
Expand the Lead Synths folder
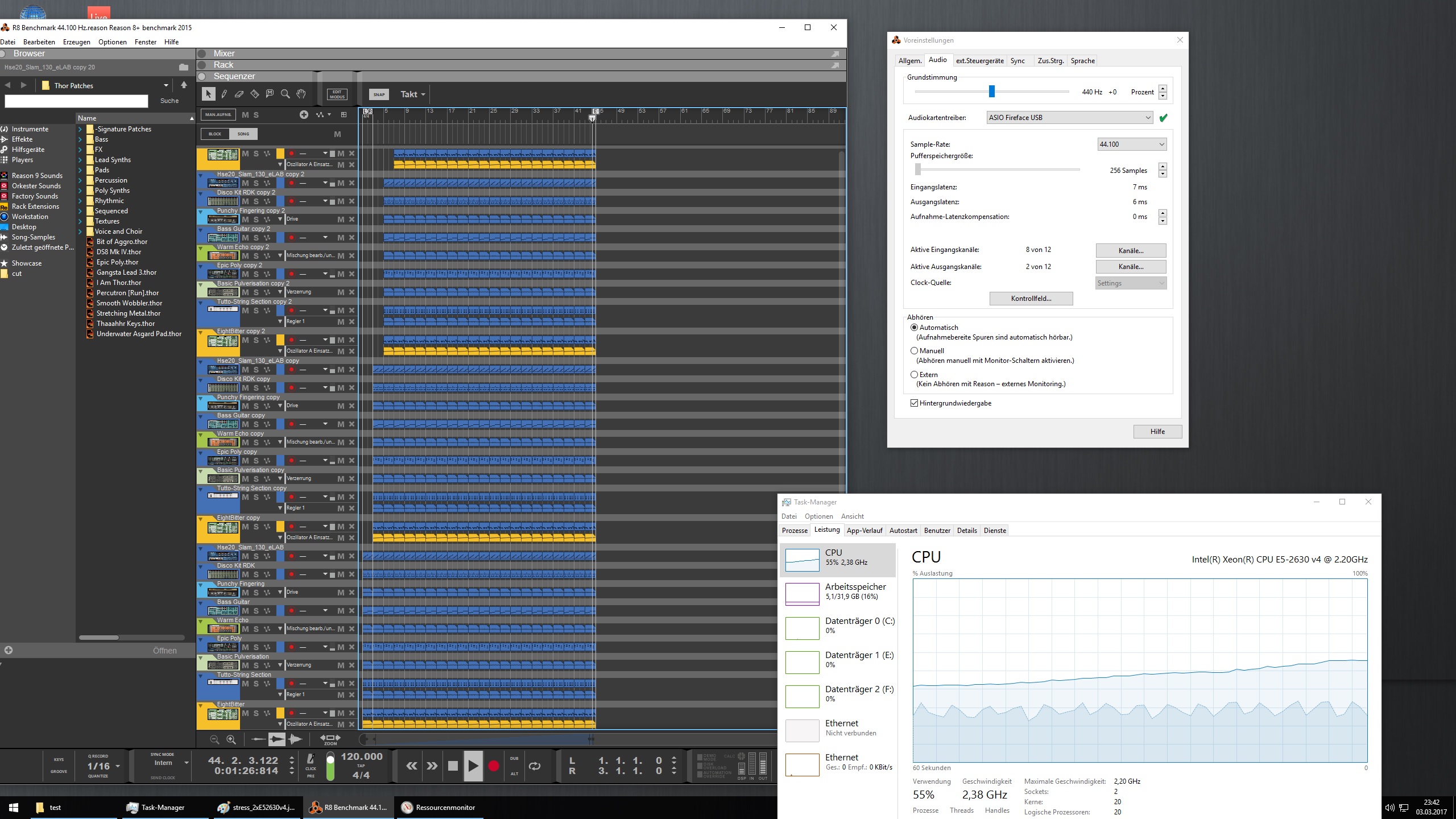(80, 160)
